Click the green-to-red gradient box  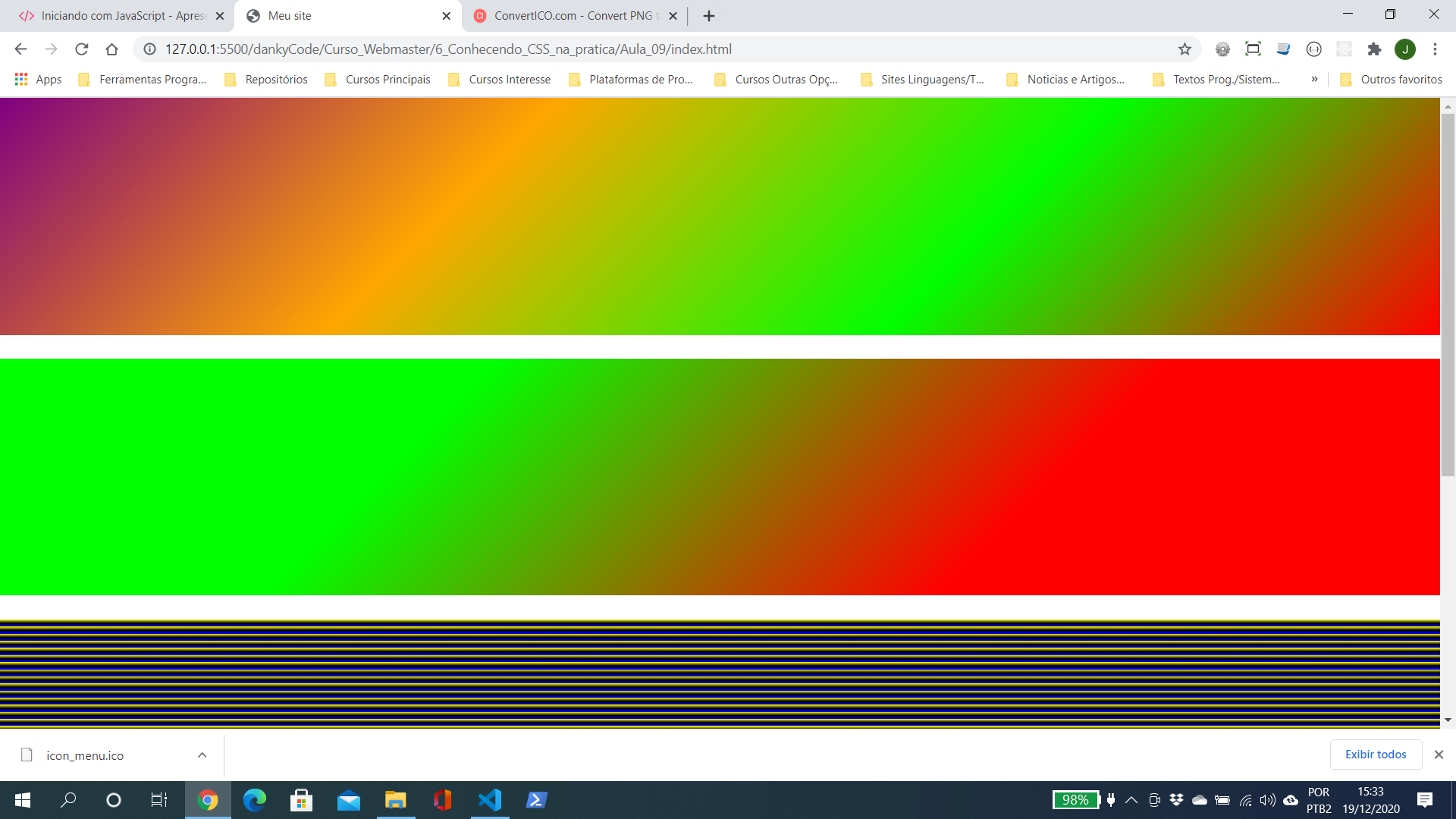(720, 477)
